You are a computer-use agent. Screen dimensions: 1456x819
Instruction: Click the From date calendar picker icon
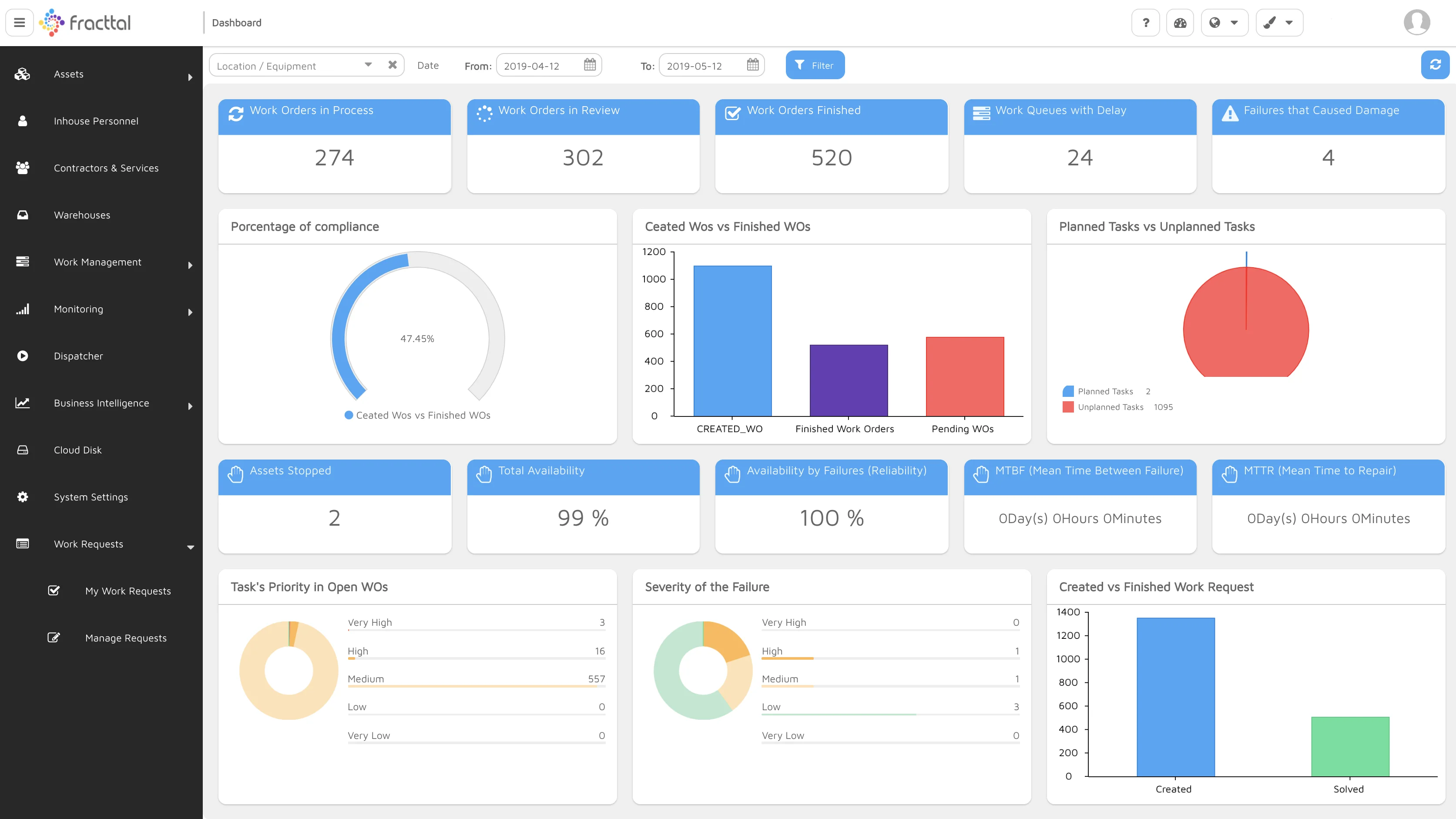pos(590,65)
